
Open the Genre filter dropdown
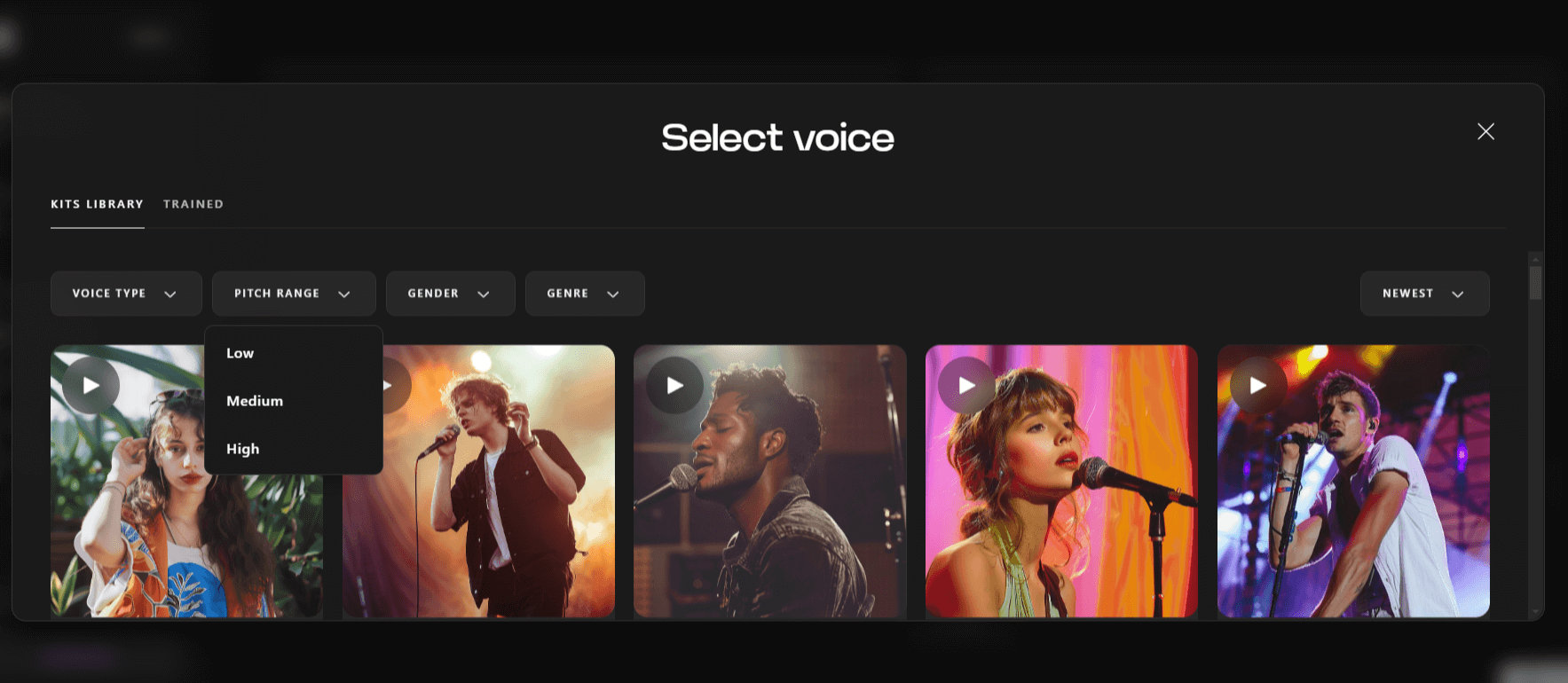click(x=584, y=294)
